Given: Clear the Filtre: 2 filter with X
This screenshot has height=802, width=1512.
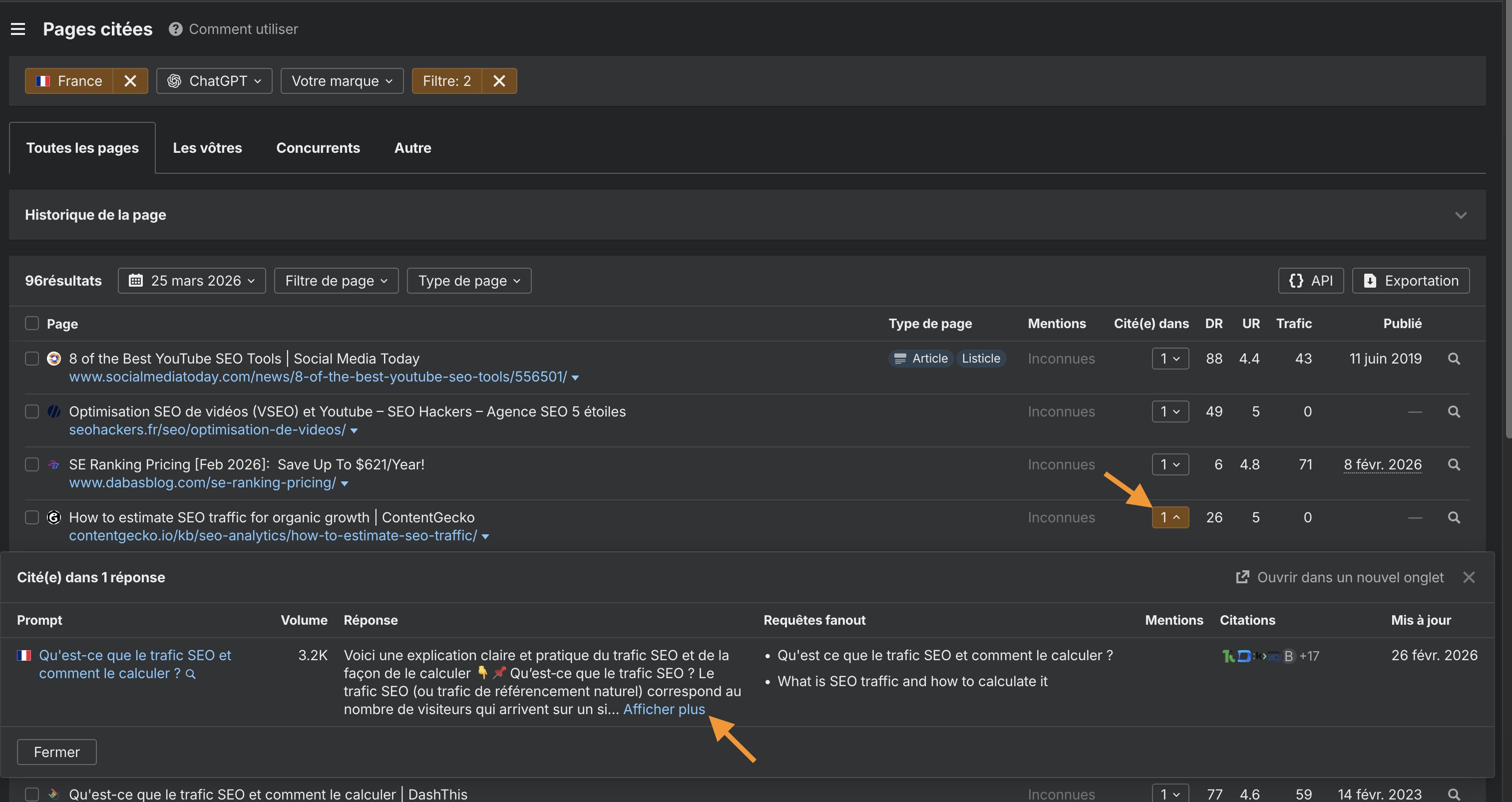Looking at the screenshot, I should click(499, 81).
